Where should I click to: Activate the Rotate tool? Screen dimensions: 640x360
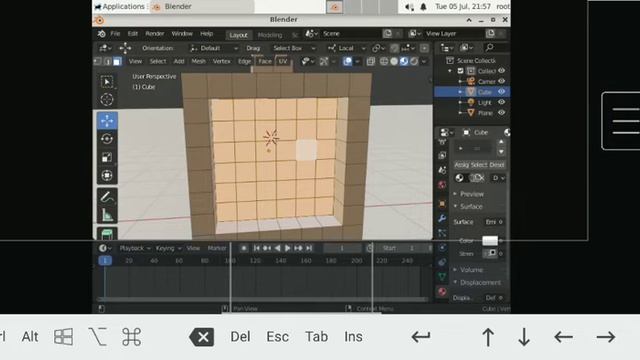[x=107, y=139]
